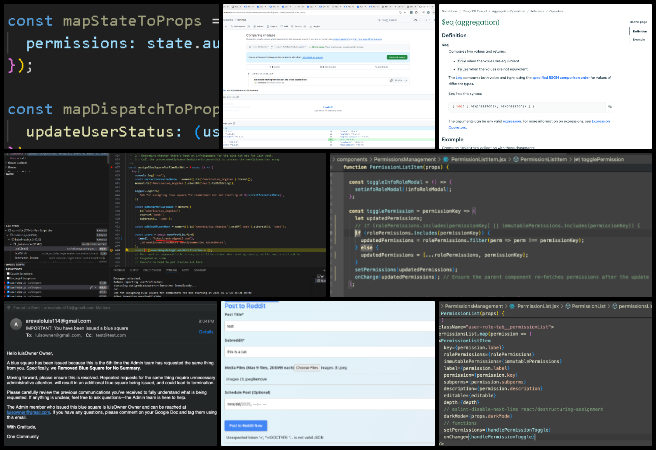Click the file icon beside PermissionList.jsx breadcrumb

(x=512, y=306)
